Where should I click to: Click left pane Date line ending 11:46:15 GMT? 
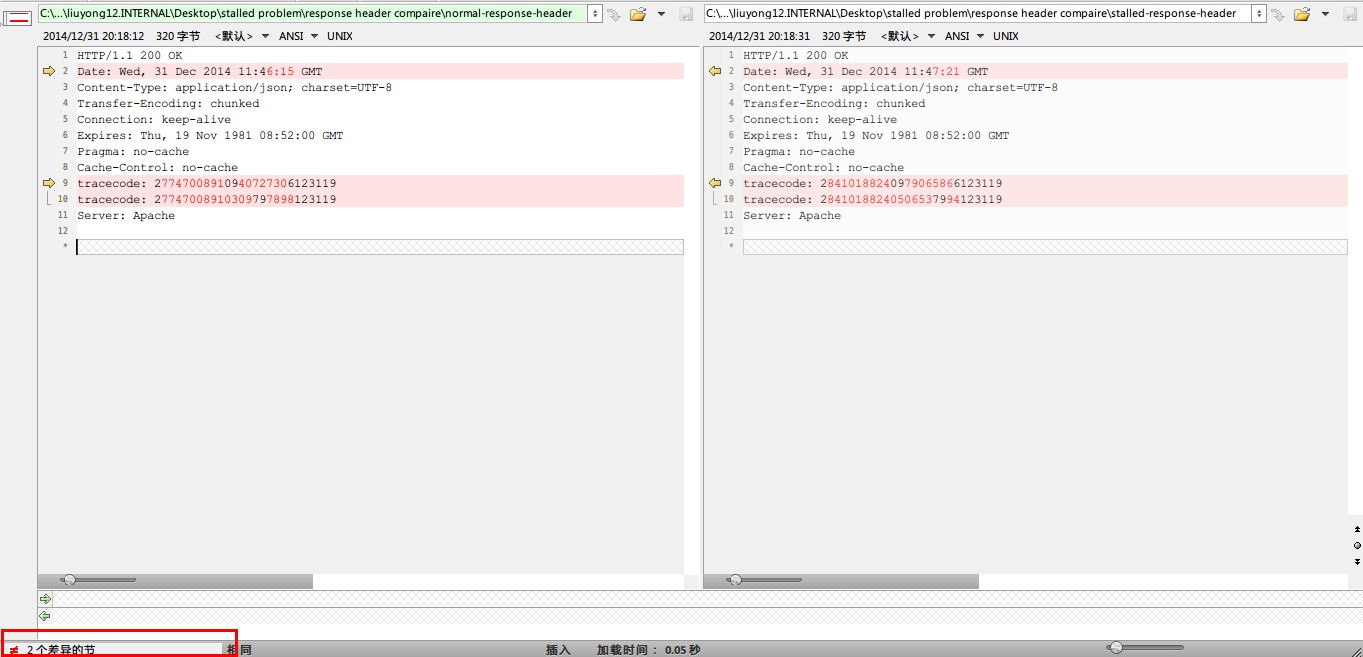coord(200,71)
